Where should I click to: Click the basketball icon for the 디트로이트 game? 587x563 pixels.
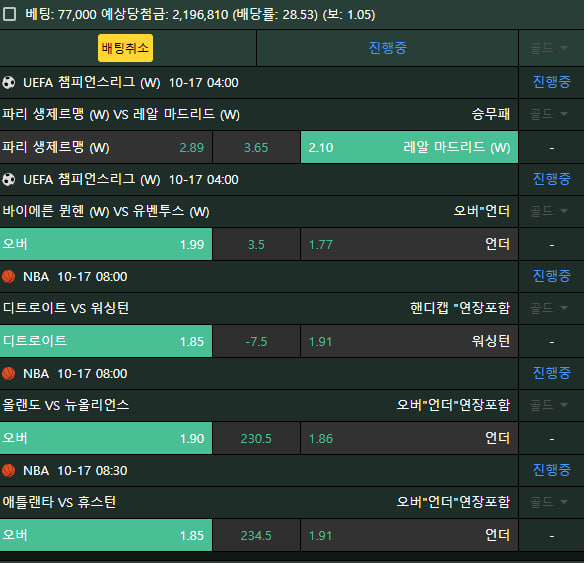(9, 277)
